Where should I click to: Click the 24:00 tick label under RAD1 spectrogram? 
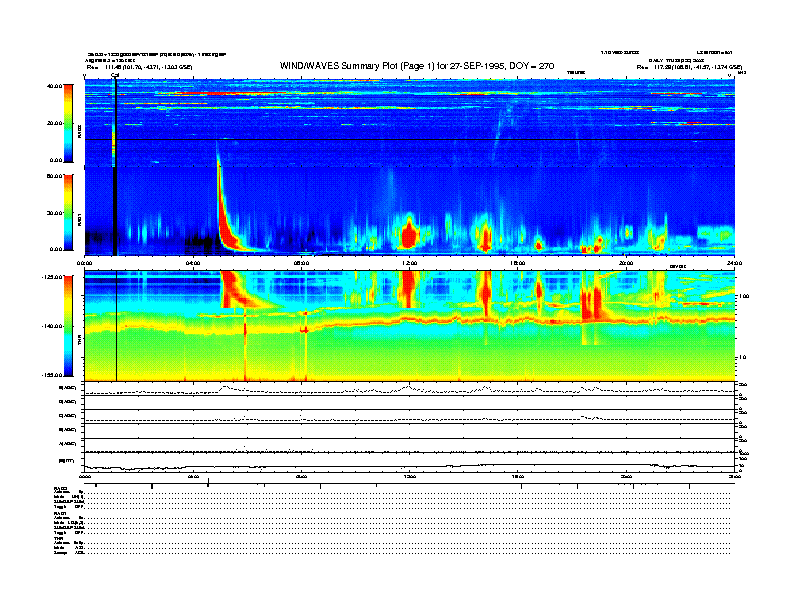click(x=734, y=263)
